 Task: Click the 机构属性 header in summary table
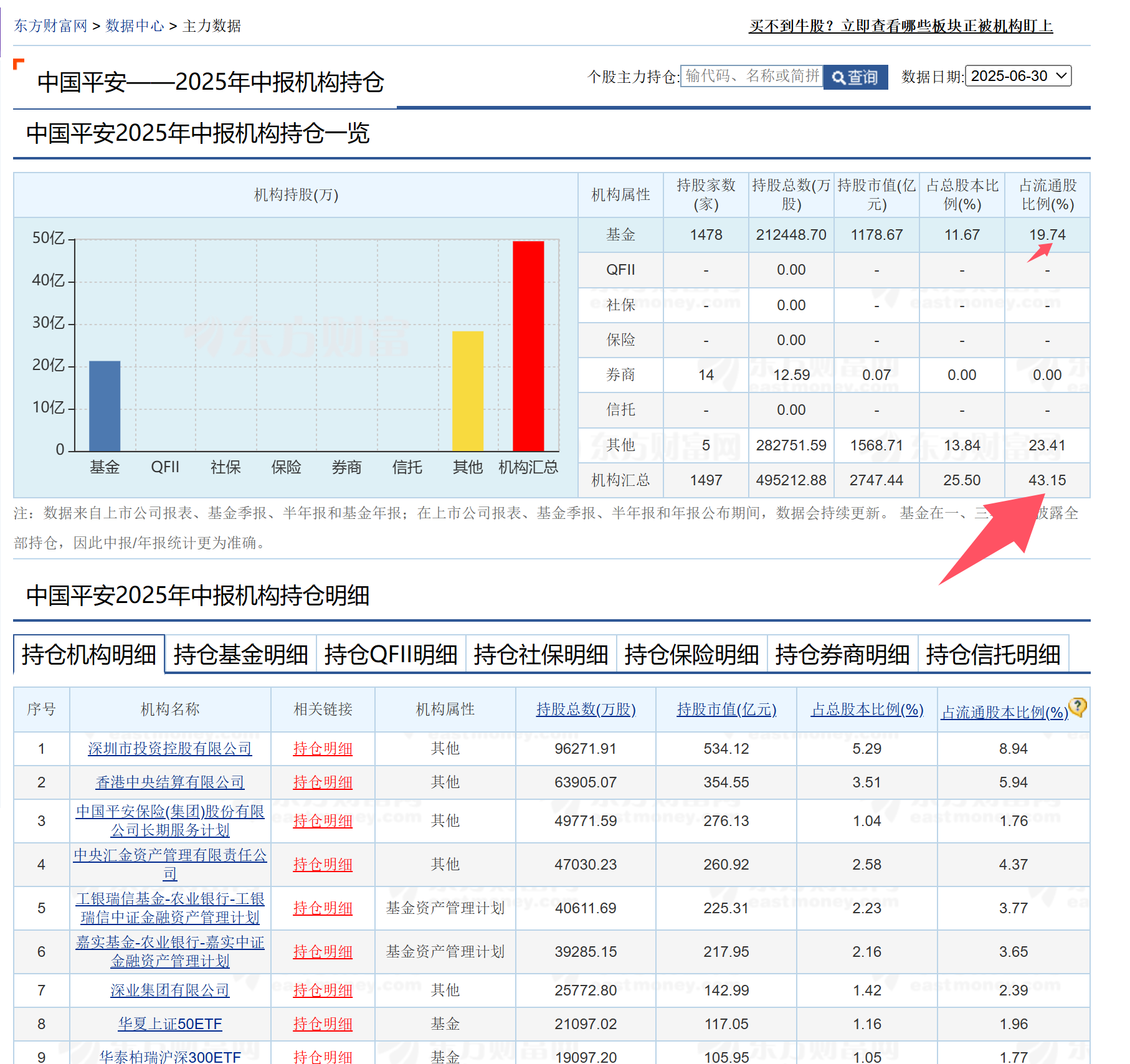click(x=620, y=195)
